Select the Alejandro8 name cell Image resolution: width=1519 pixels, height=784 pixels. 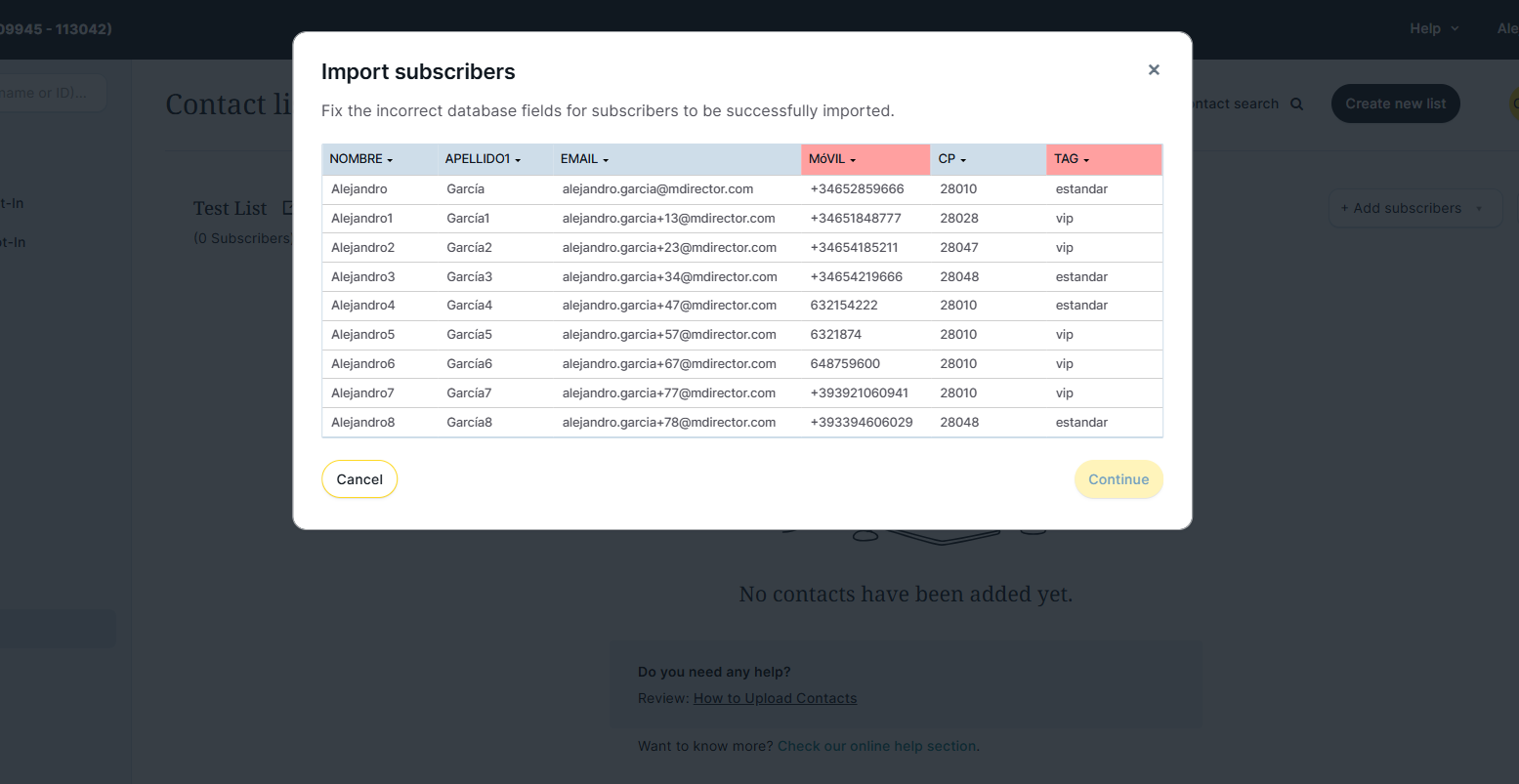[362, 423]
